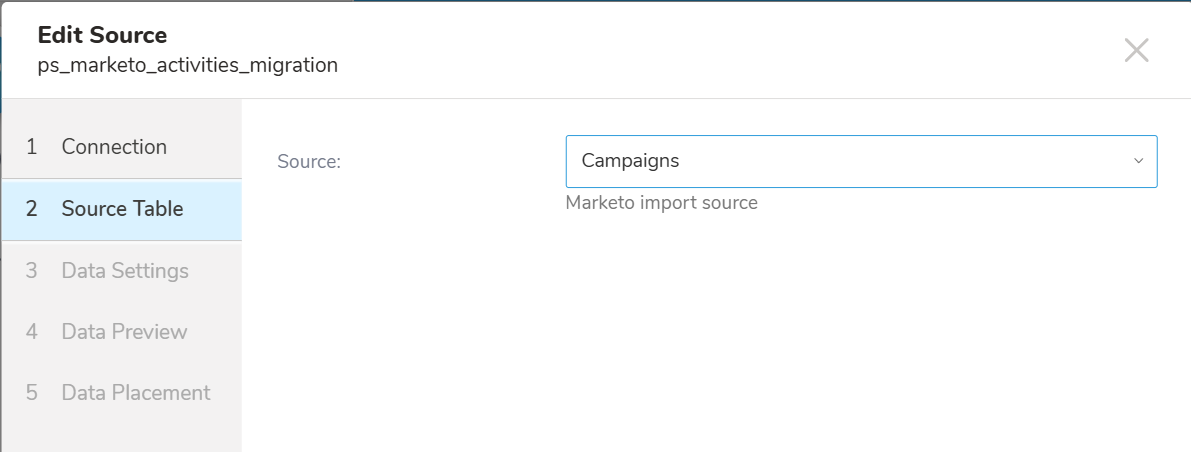1191x452 pixels.
Task: Click the blank panel area below the helper text
Action: (x=715, y=330)
